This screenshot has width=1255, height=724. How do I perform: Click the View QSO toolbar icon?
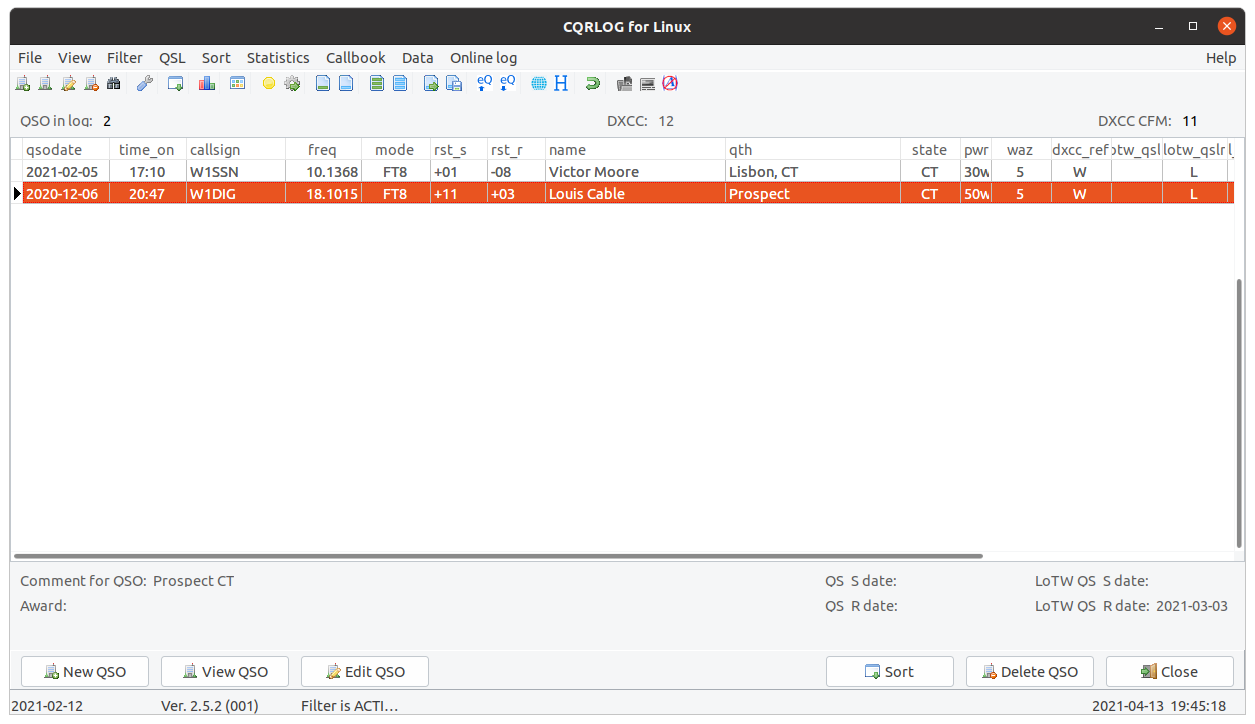[45, 84]
